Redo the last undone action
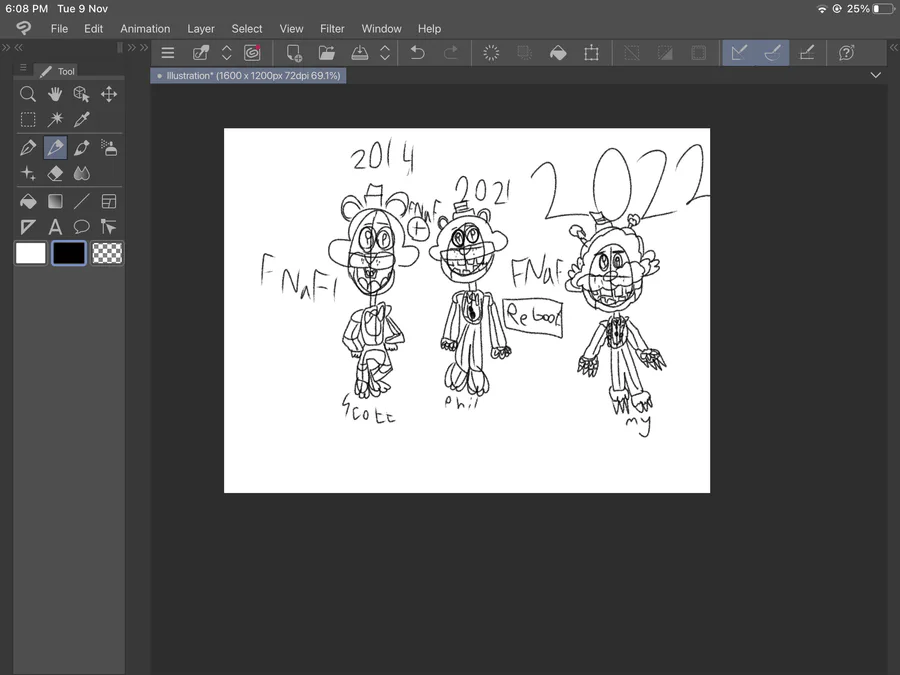This screenshot has width=900, height=675. tap(451, 53)
